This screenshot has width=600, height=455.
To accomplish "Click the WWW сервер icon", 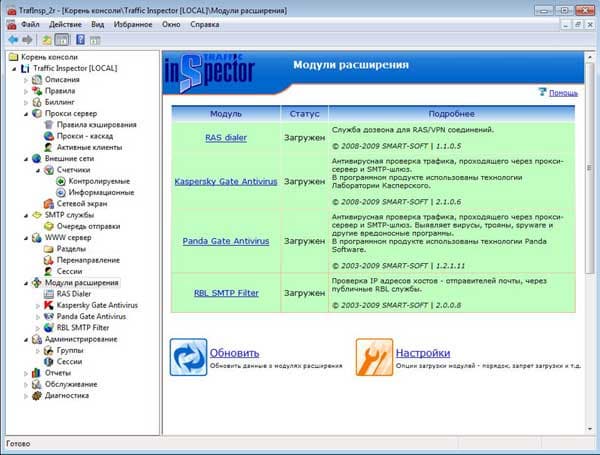I will click(x=37, y=238).
